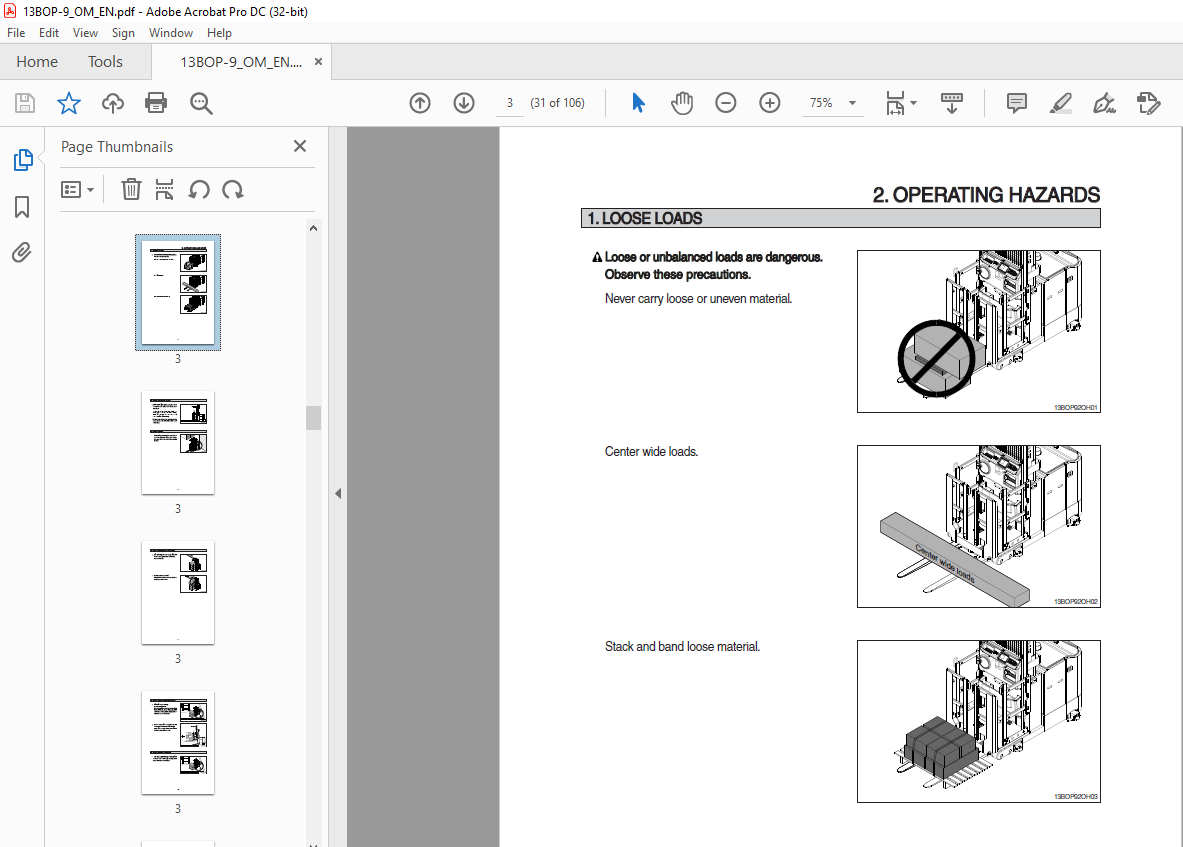Switch to the Tools tab
This screenshot has width=1183, height=847.
point(105,62)
